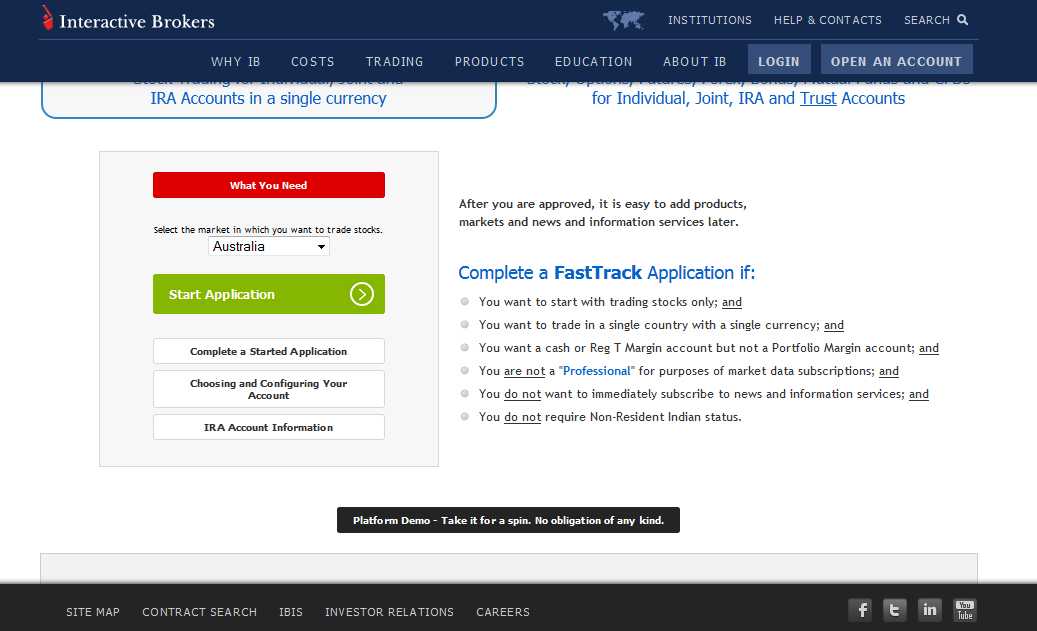Image resolution: width=1037 pixels, height=631 pixels.
Task: Open the world map region icon
Action: 624,20
